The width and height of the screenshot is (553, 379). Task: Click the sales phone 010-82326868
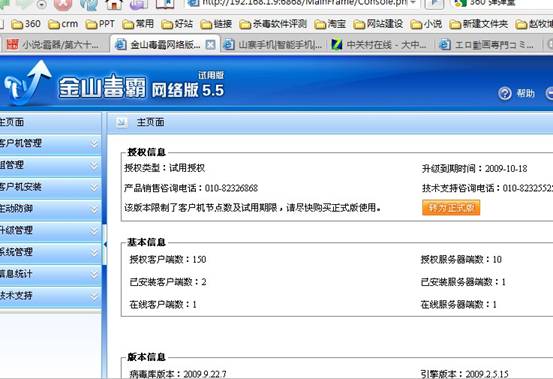click(x=231, y=188)
